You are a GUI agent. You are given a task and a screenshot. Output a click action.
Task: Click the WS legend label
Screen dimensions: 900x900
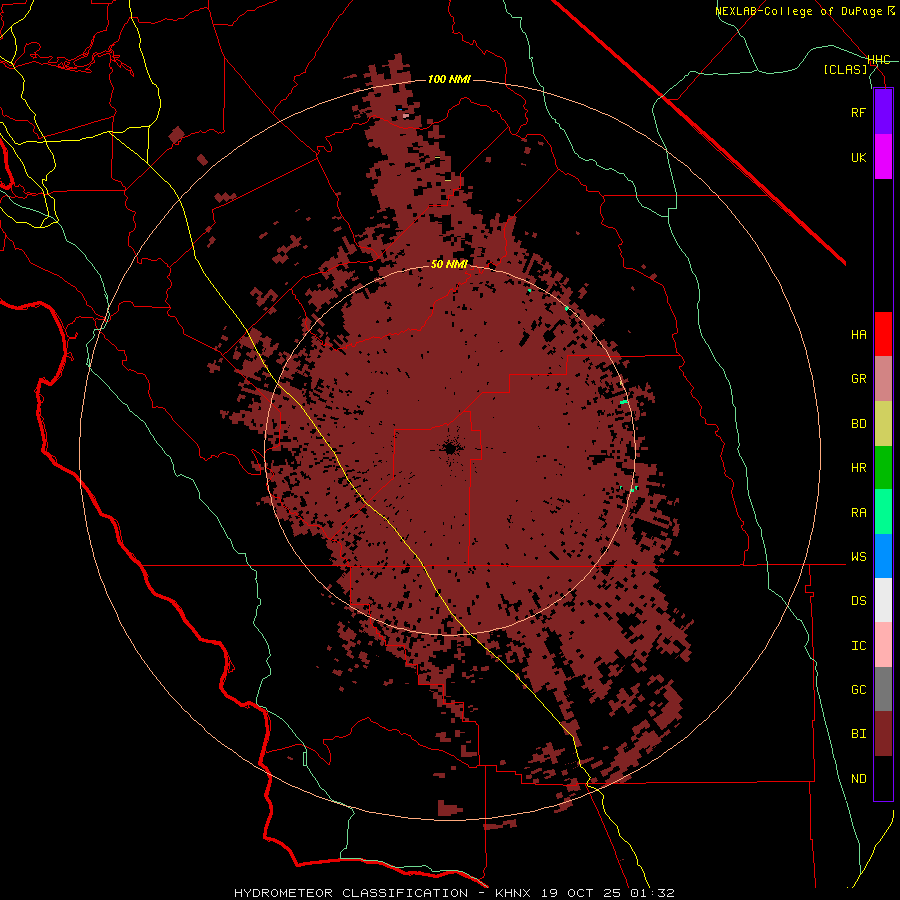pos(859,557)
